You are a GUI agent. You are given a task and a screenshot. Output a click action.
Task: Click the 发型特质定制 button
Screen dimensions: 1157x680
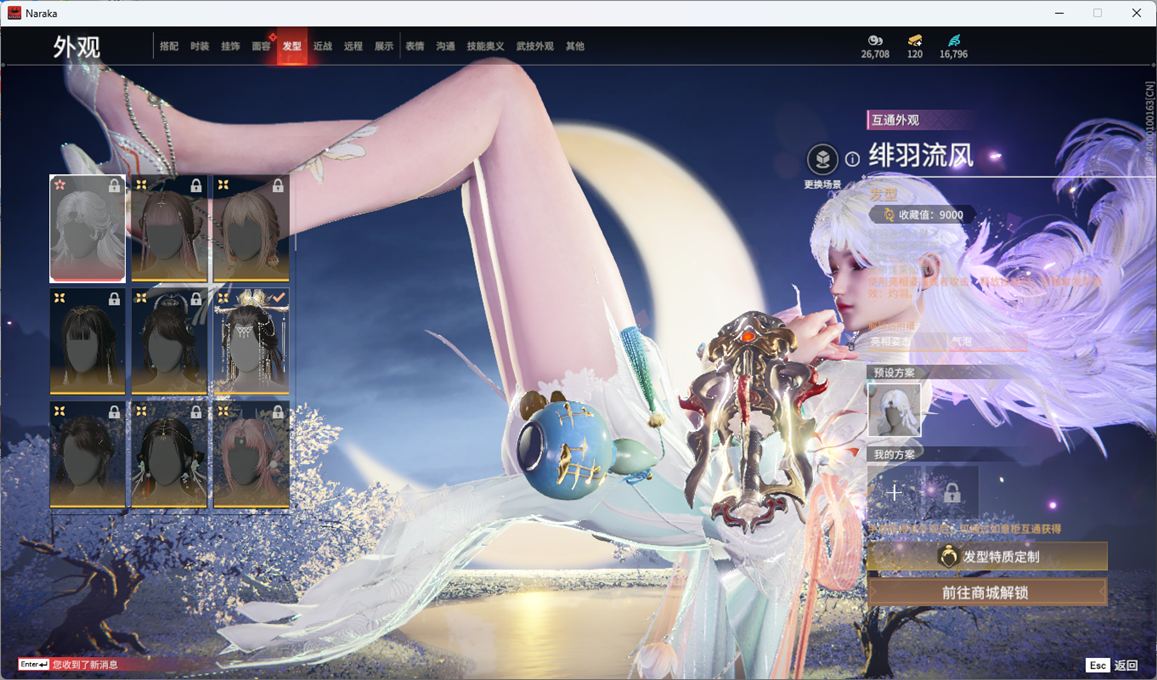(987, 557)
